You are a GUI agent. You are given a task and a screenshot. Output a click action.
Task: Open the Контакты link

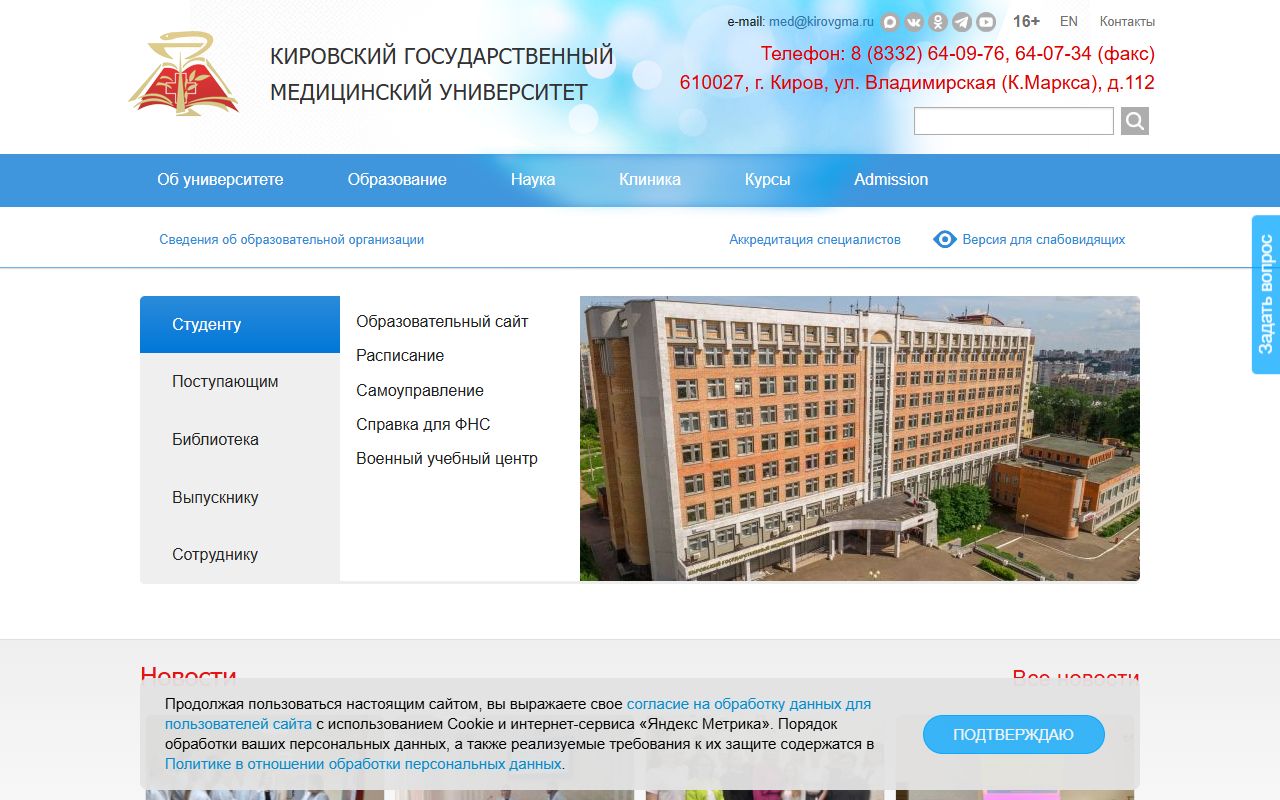(x=1127, y=21)
